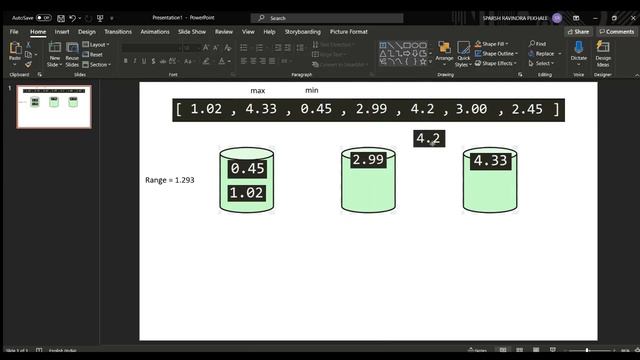This screenshot has height=360, width=640.
Task: Open the Arrange menu
Action: [x=444, y=53]
